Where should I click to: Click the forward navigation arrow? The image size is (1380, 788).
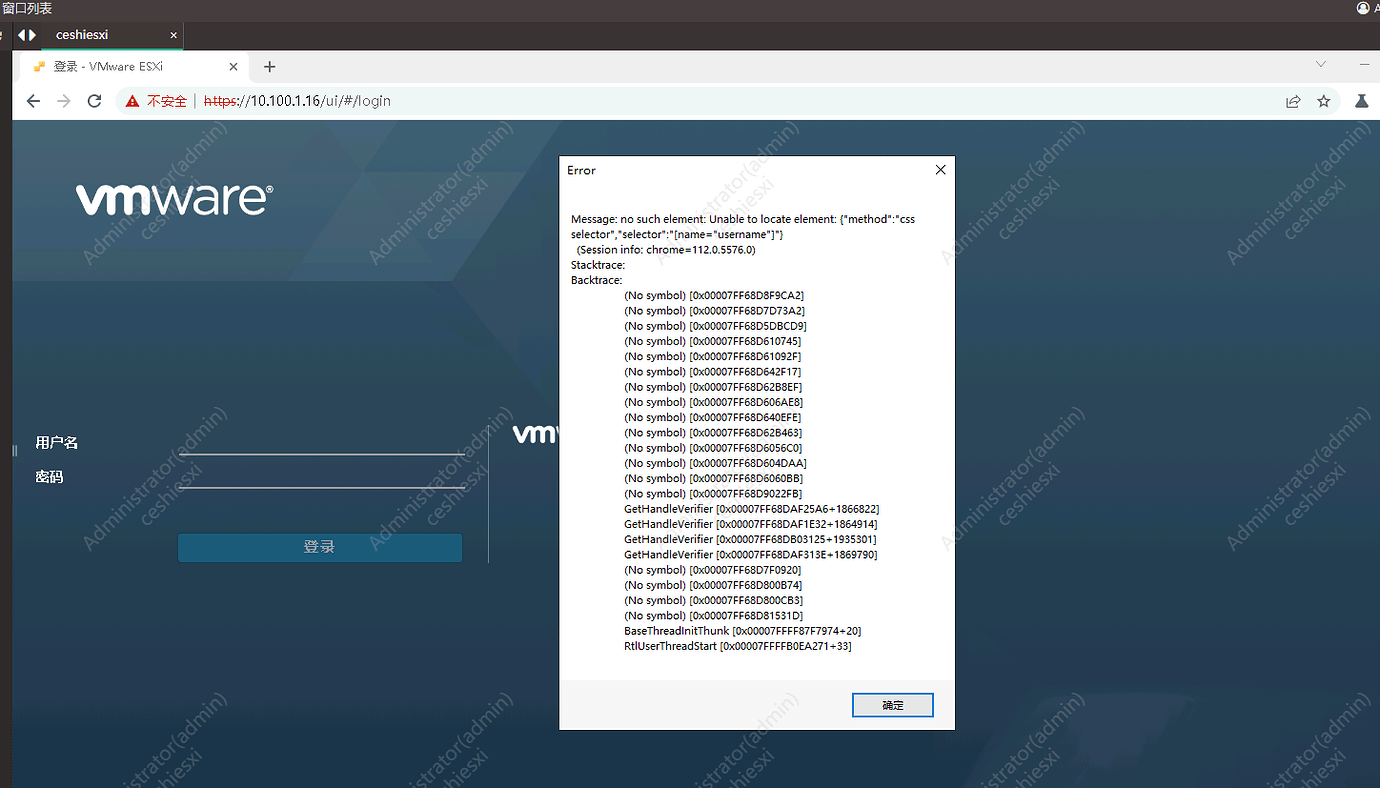tap(62, 100)
